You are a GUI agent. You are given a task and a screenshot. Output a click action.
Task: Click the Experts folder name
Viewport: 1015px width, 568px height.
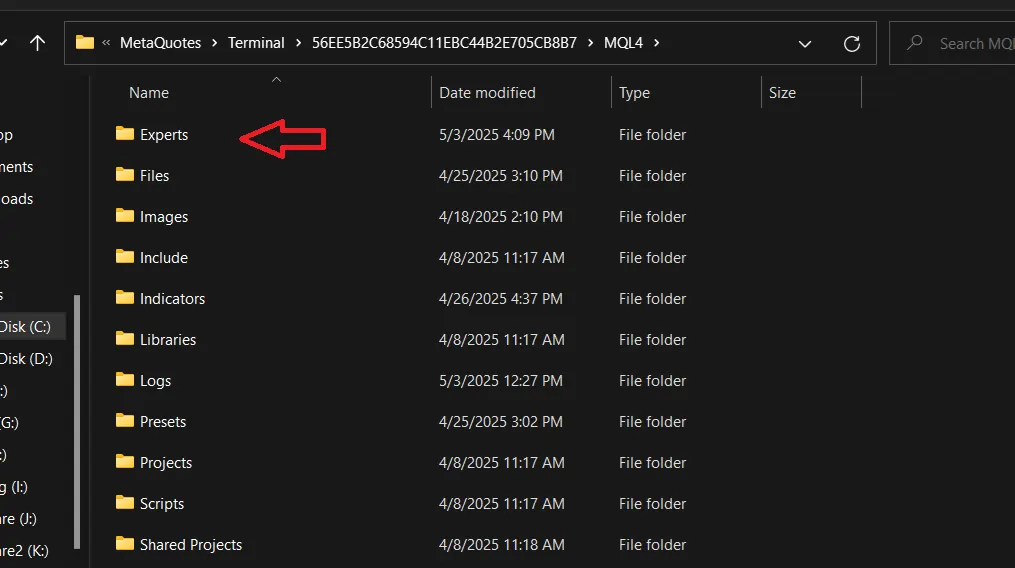point(164,135)
